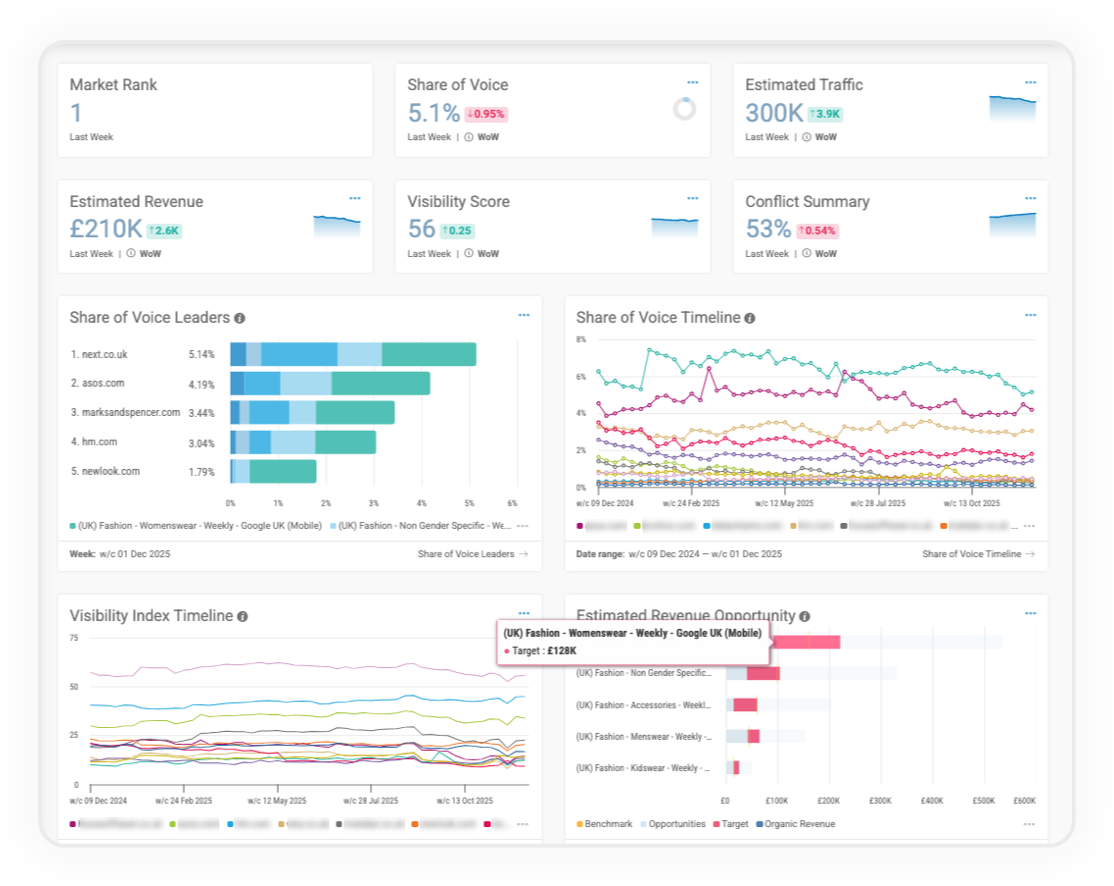Click the info icon on Visibility Index Timeline
The width and height of the screenshot is (1114, 886).
click(242, 616)
